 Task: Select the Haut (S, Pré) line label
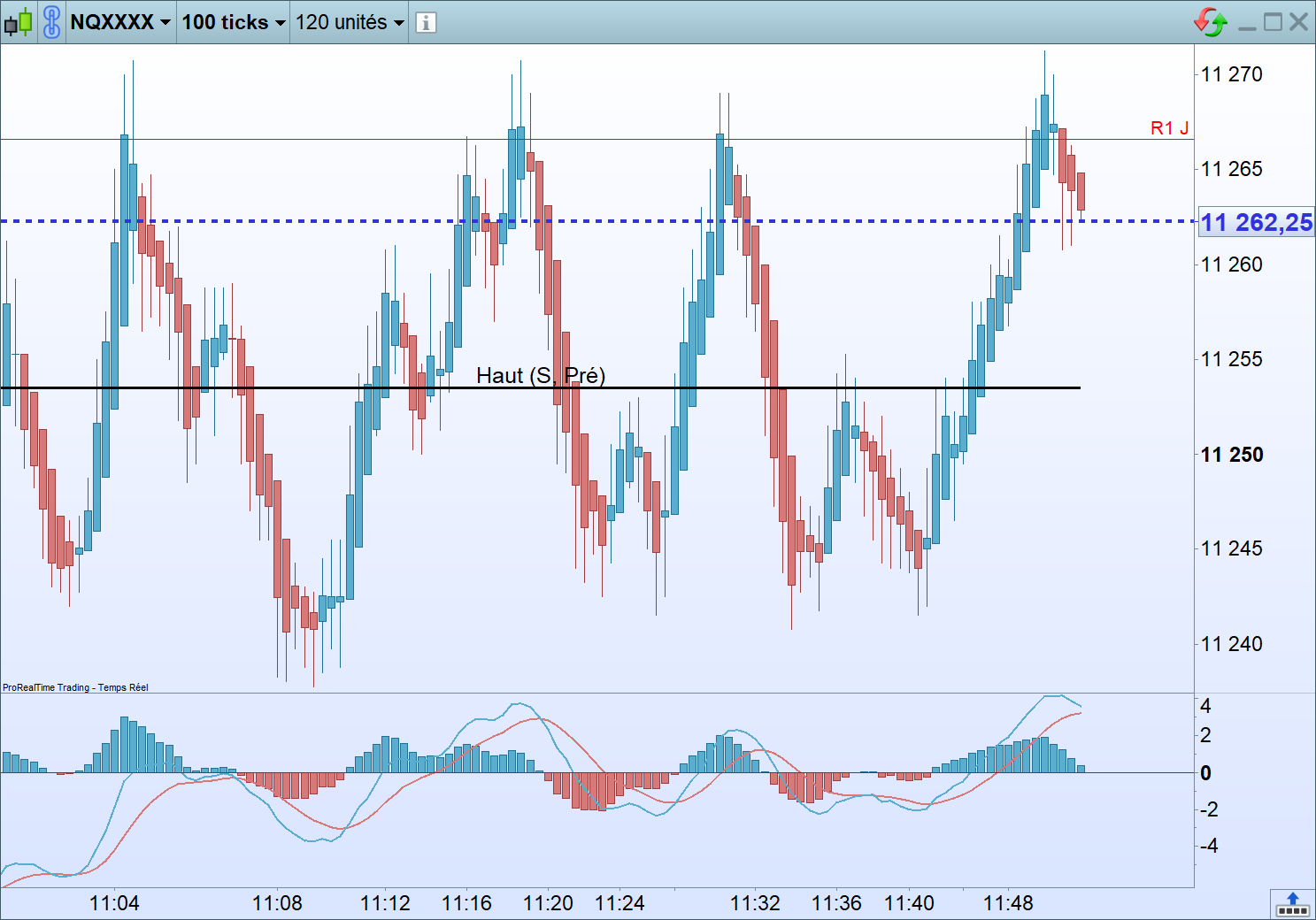(x=541, y=375)
